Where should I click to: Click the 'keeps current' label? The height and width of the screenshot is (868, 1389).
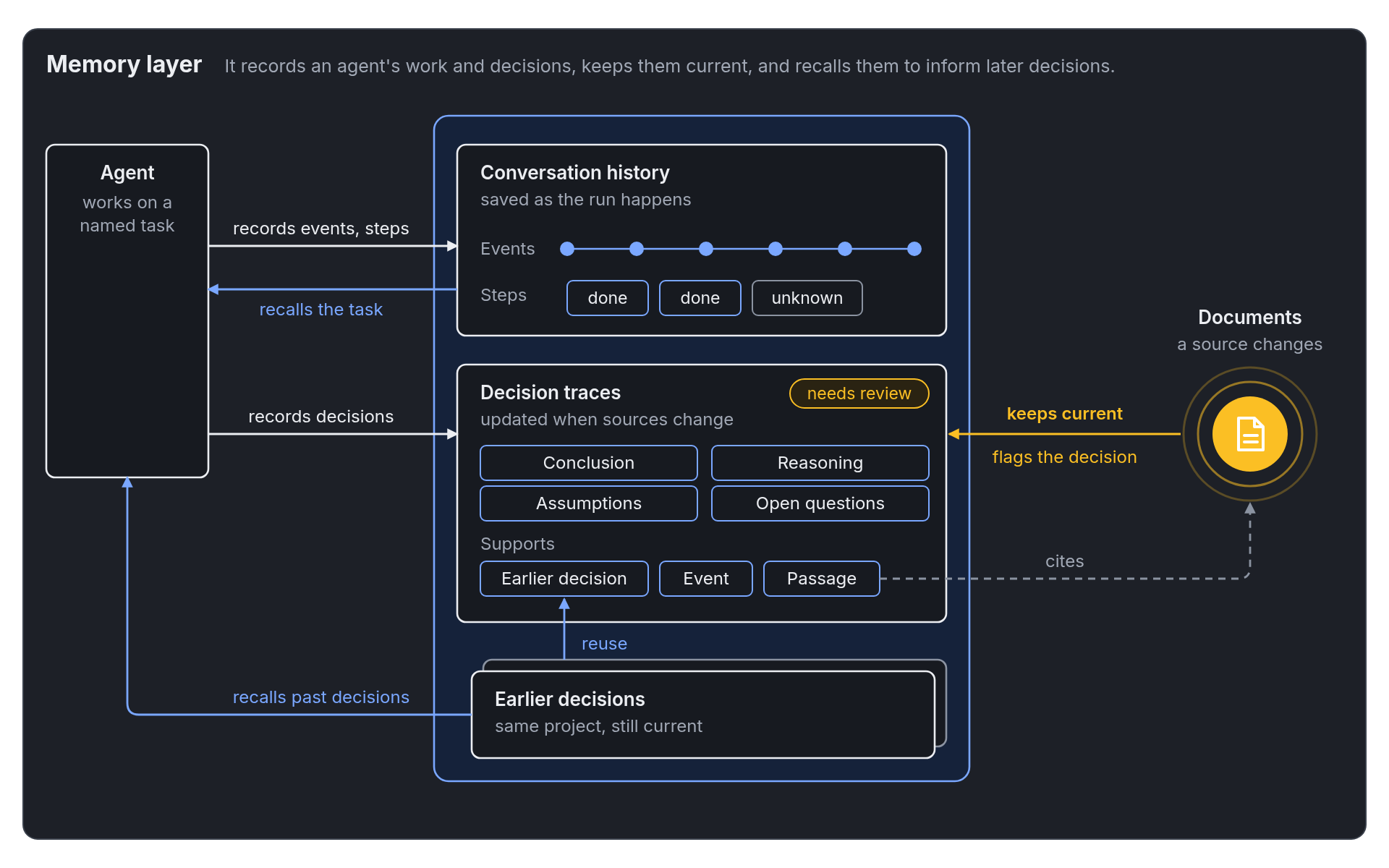point(1064,414)
